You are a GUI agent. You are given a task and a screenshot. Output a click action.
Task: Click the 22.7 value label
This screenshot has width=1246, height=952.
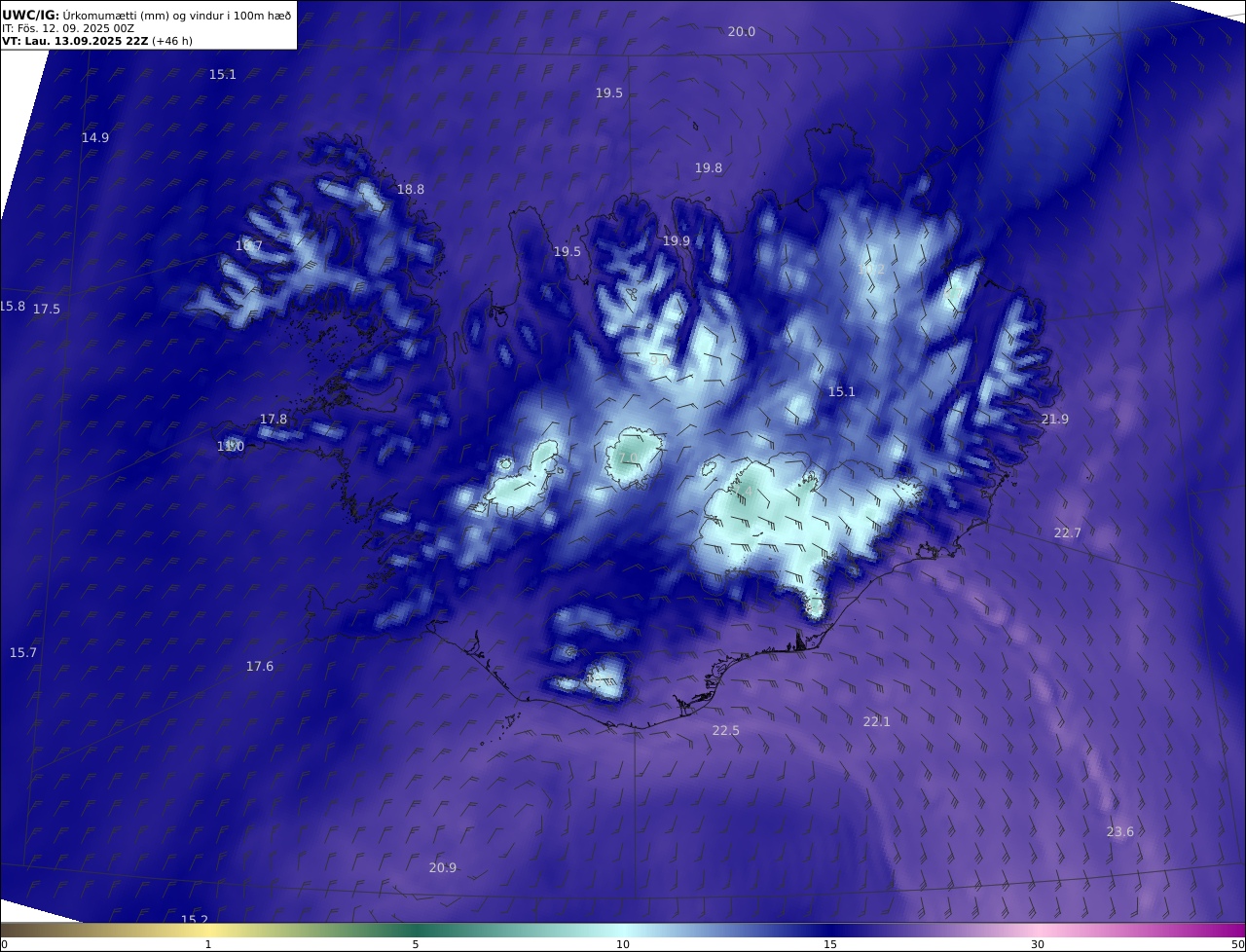coord(1068,532)
